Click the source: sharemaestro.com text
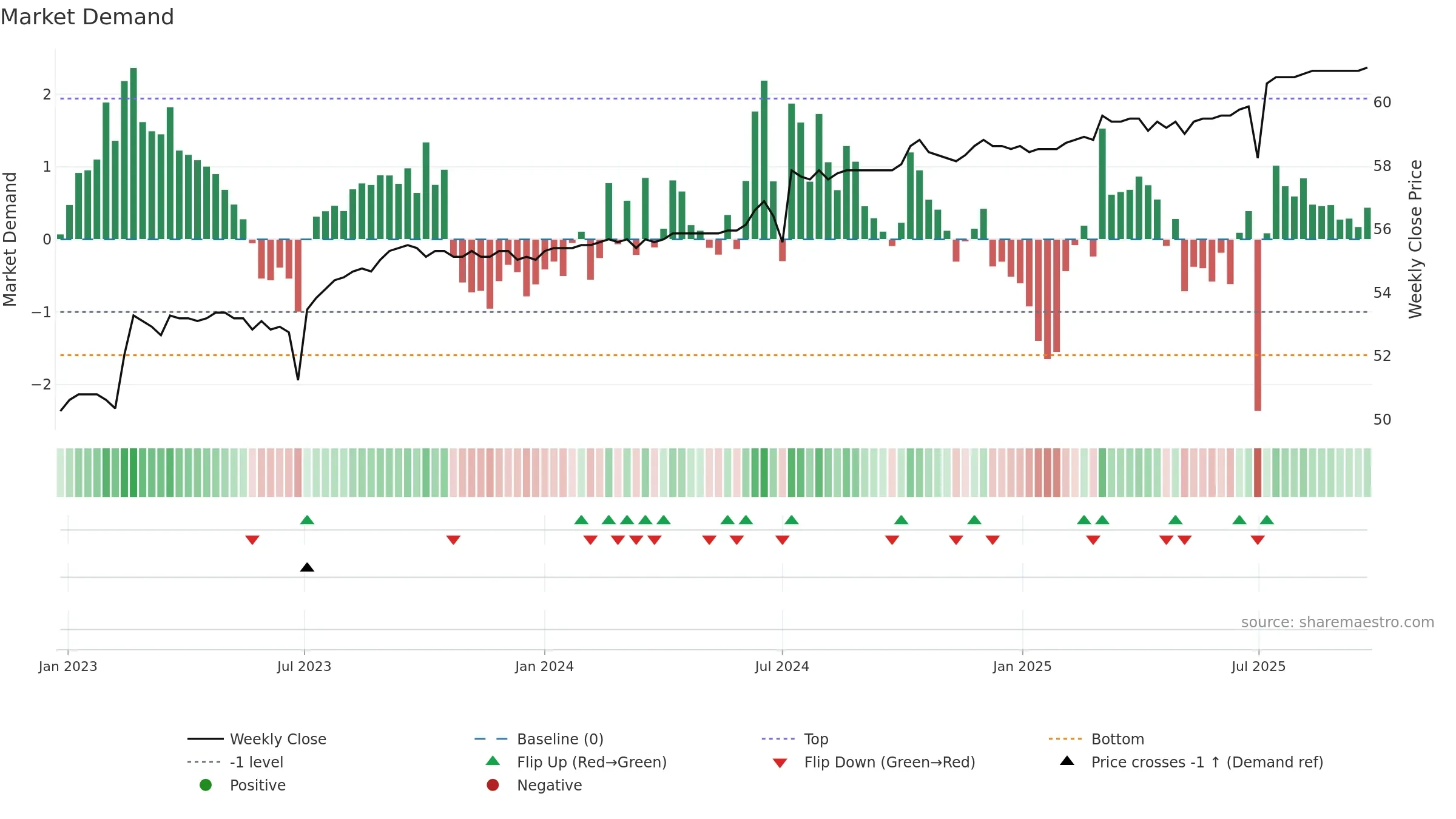This screenshot has width=1456, height=819. [1338, 622]
